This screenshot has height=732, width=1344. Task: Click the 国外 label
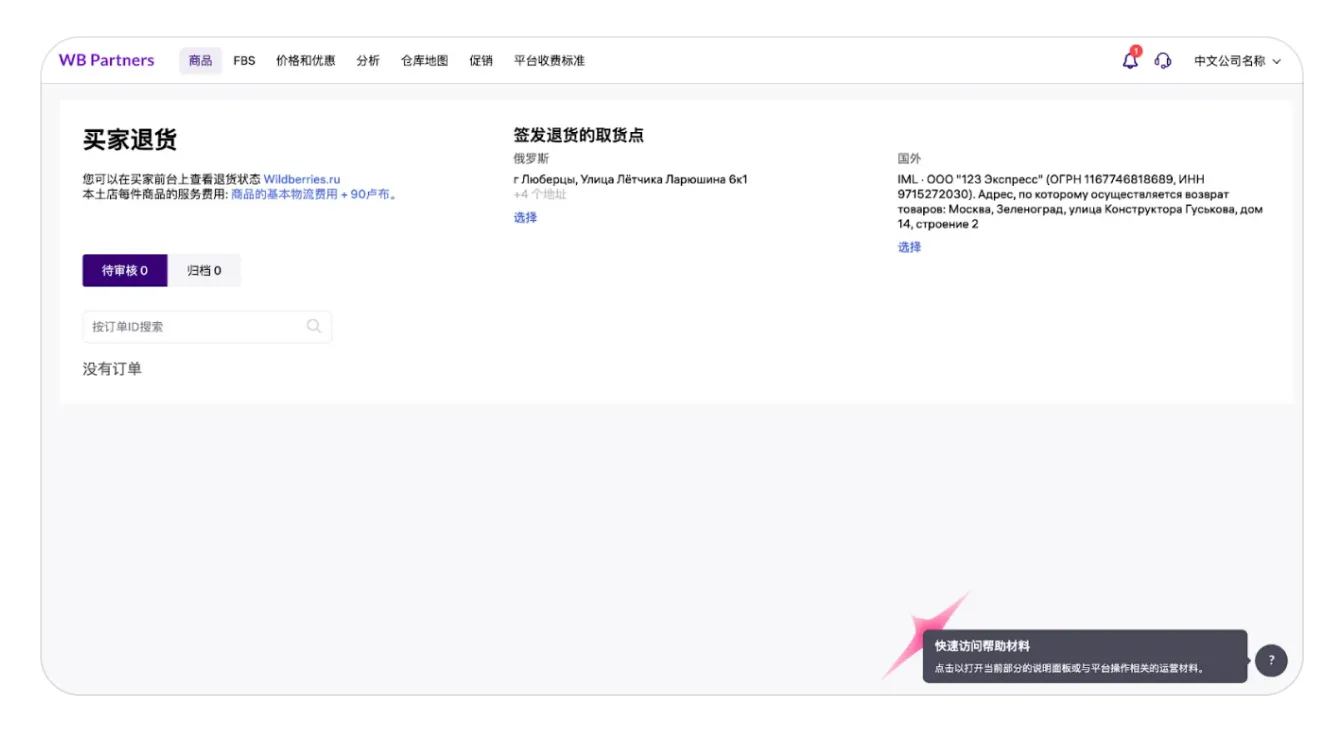[x=909, y=158]
